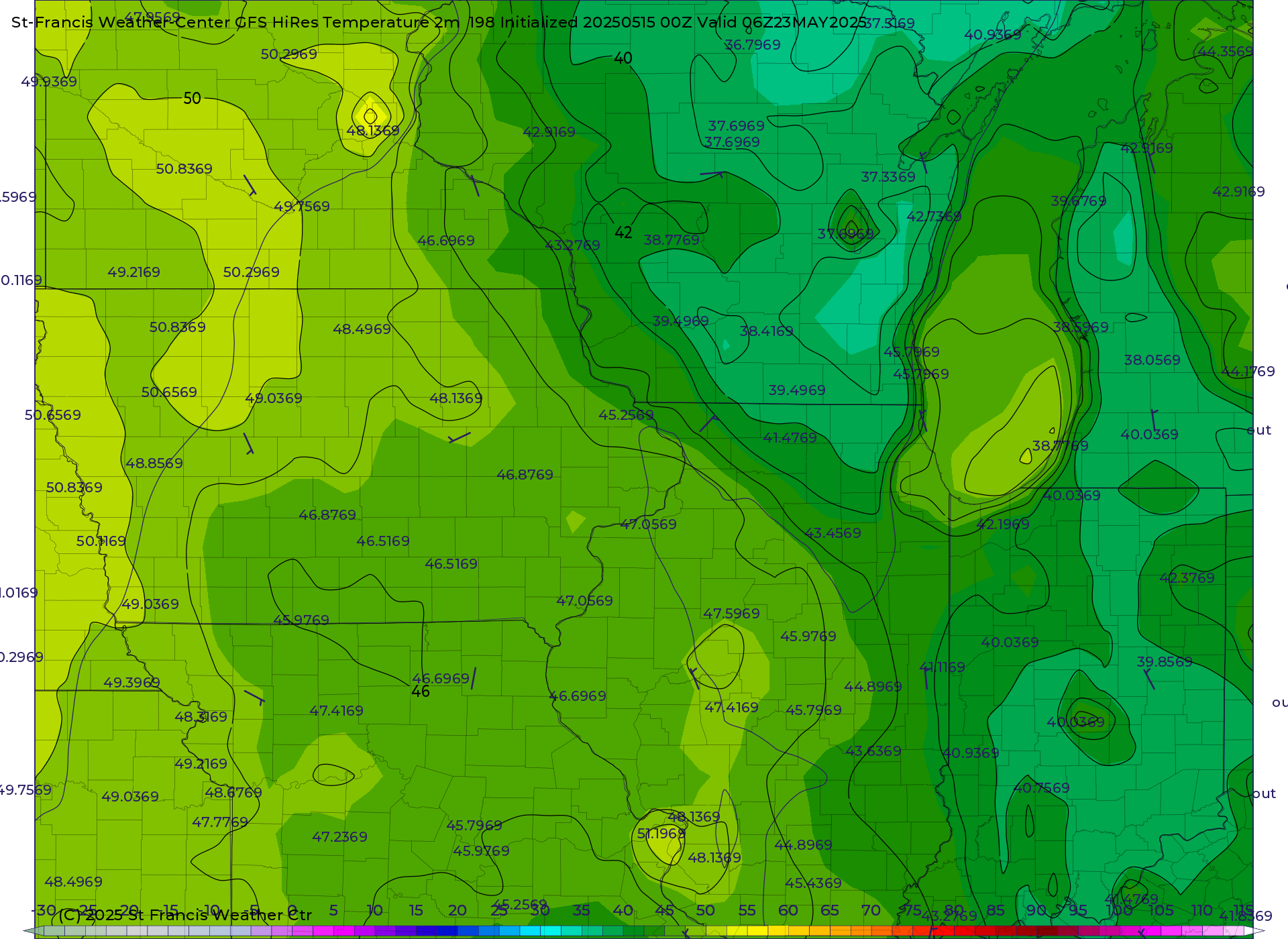This screenshot has height=939, width=1288.
Task: Select the 49.9369 temperature reading
Action: (x=49, y=82)
